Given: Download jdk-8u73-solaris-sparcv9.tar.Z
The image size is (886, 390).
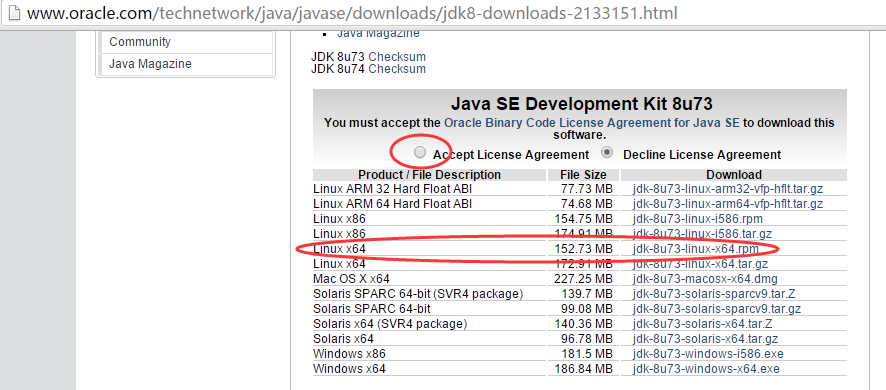Looking at the screenshot, I should pos(714,294).
